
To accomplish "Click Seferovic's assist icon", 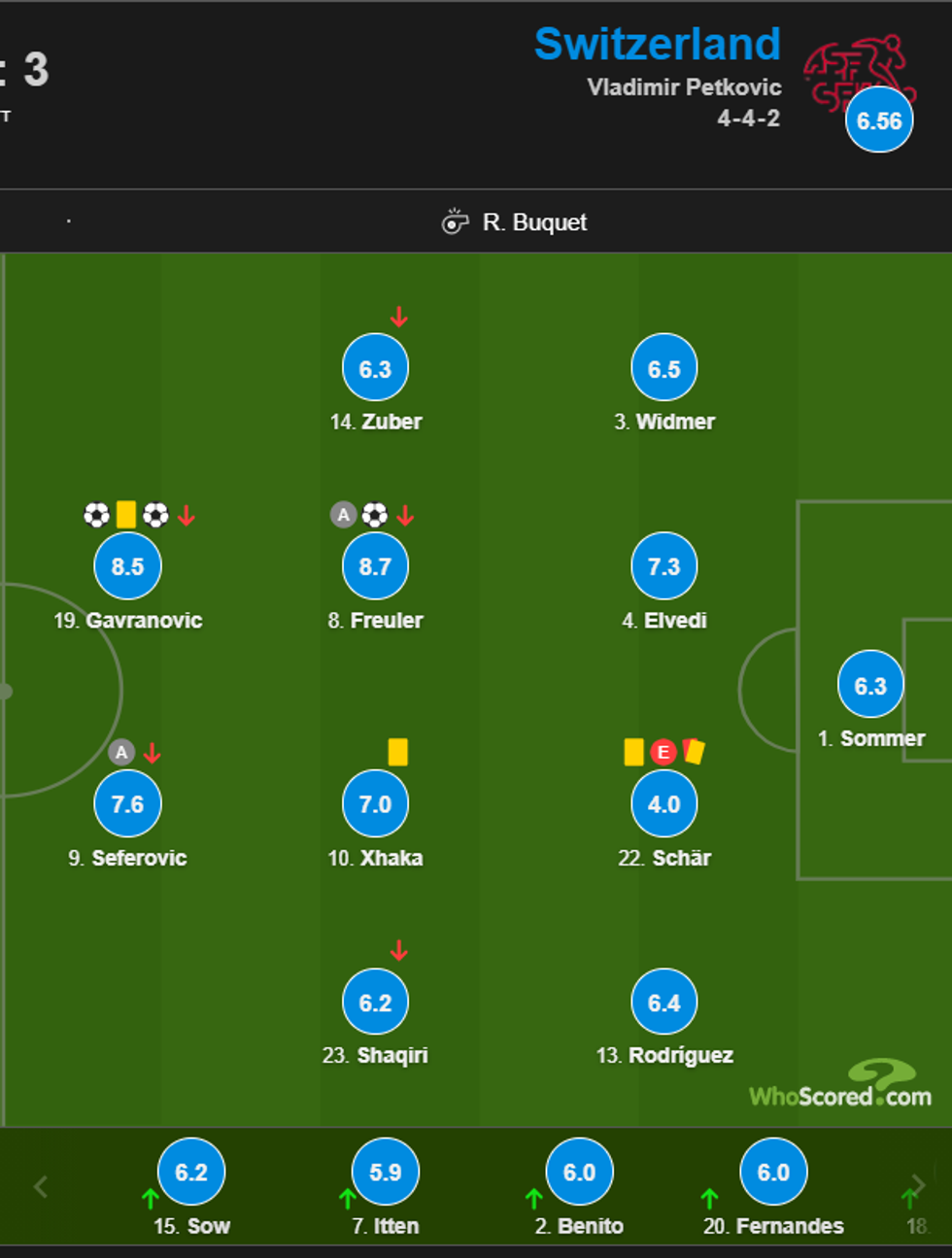I will point(121,752).
